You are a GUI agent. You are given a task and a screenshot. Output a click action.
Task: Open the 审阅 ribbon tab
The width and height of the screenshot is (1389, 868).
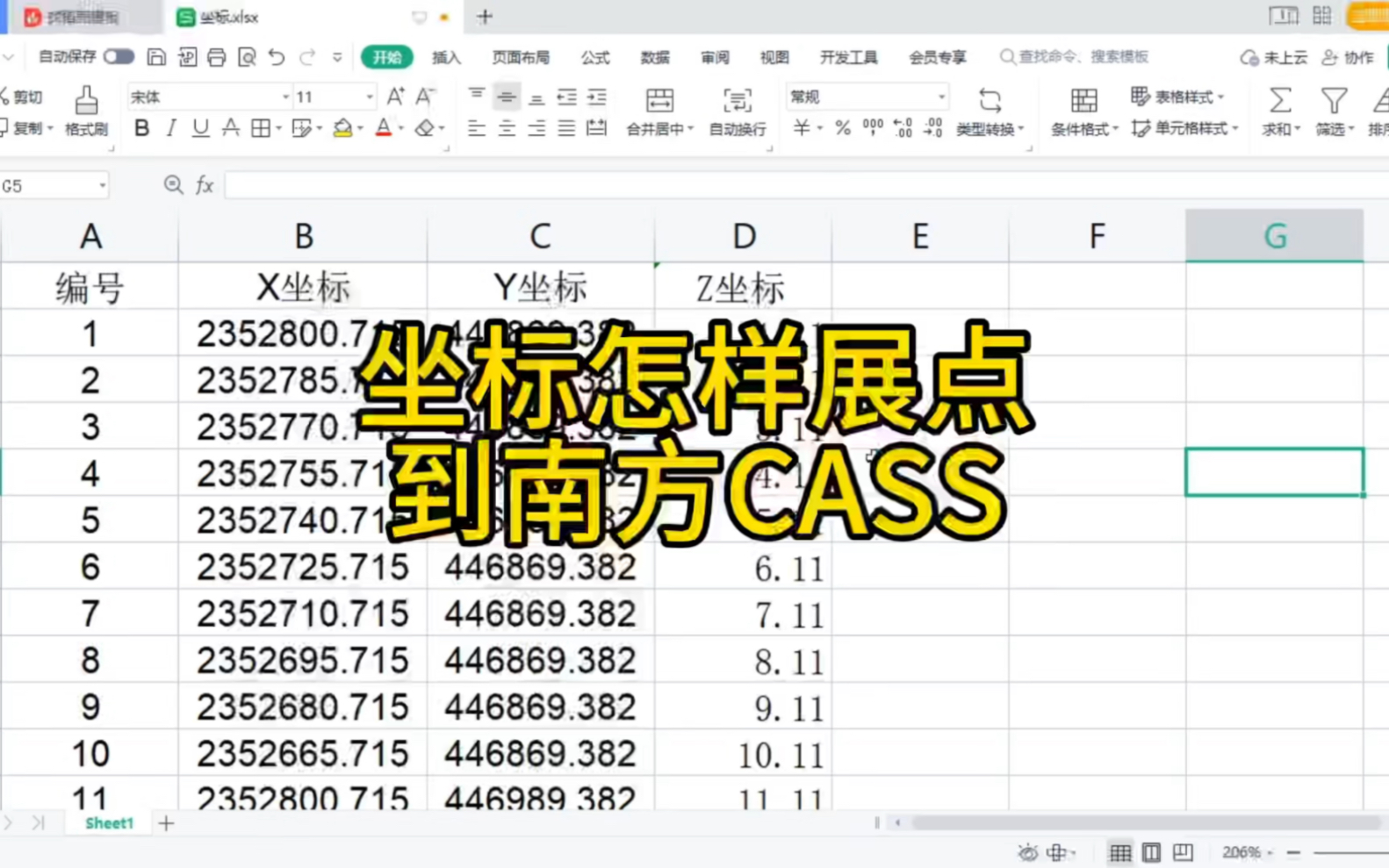pos(715,57)
